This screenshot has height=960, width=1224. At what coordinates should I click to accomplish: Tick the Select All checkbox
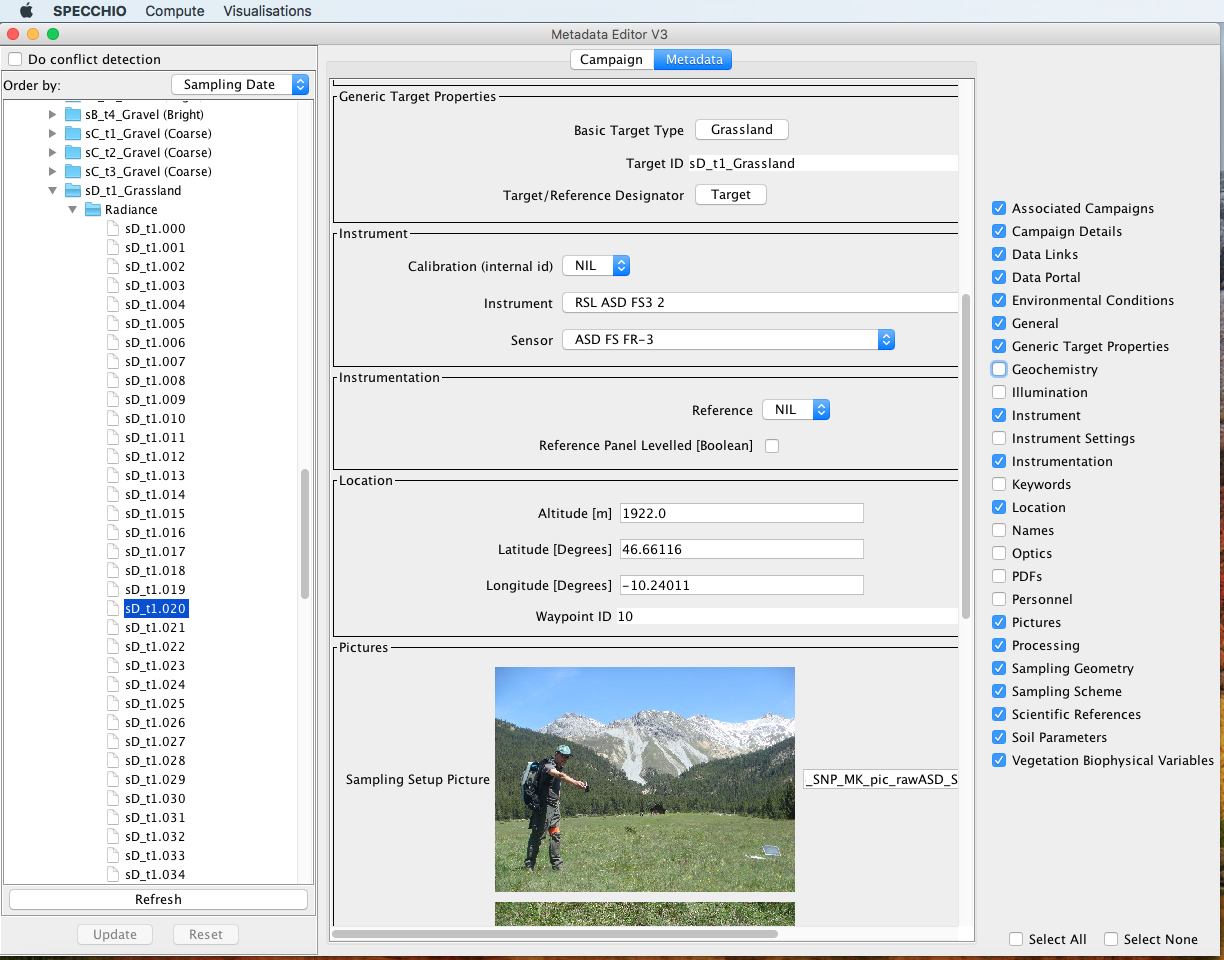(1016, 939)
